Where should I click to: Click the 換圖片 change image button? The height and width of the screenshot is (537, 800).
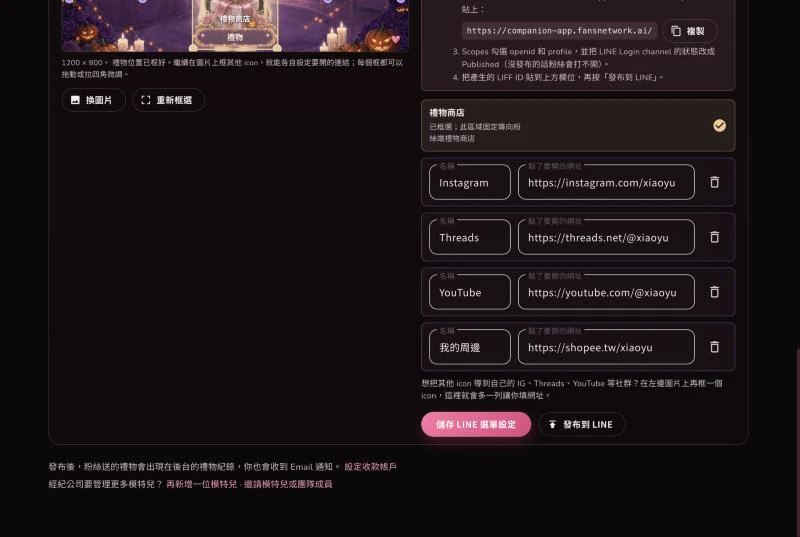point(93,100)
